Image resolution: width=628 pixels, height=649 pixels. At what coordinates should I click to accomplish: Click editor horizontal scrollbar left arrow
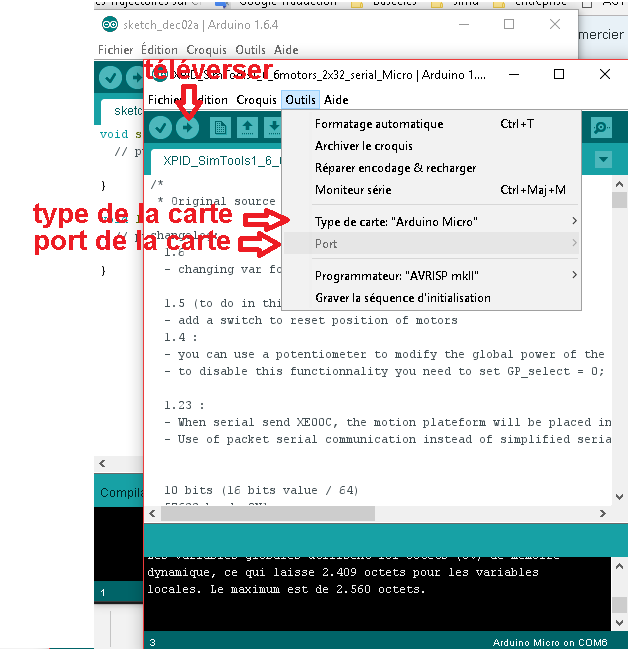[152, 514]
